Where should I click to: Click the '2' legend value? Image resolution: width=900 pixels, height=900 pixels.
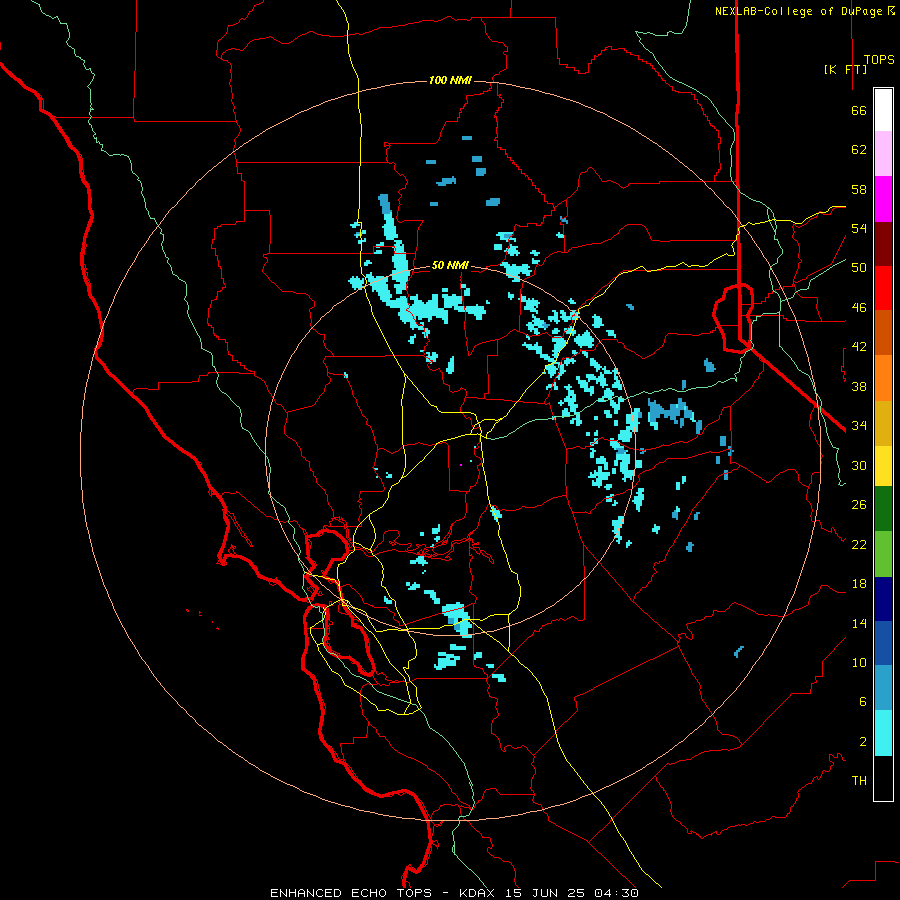tap(863, 741)
